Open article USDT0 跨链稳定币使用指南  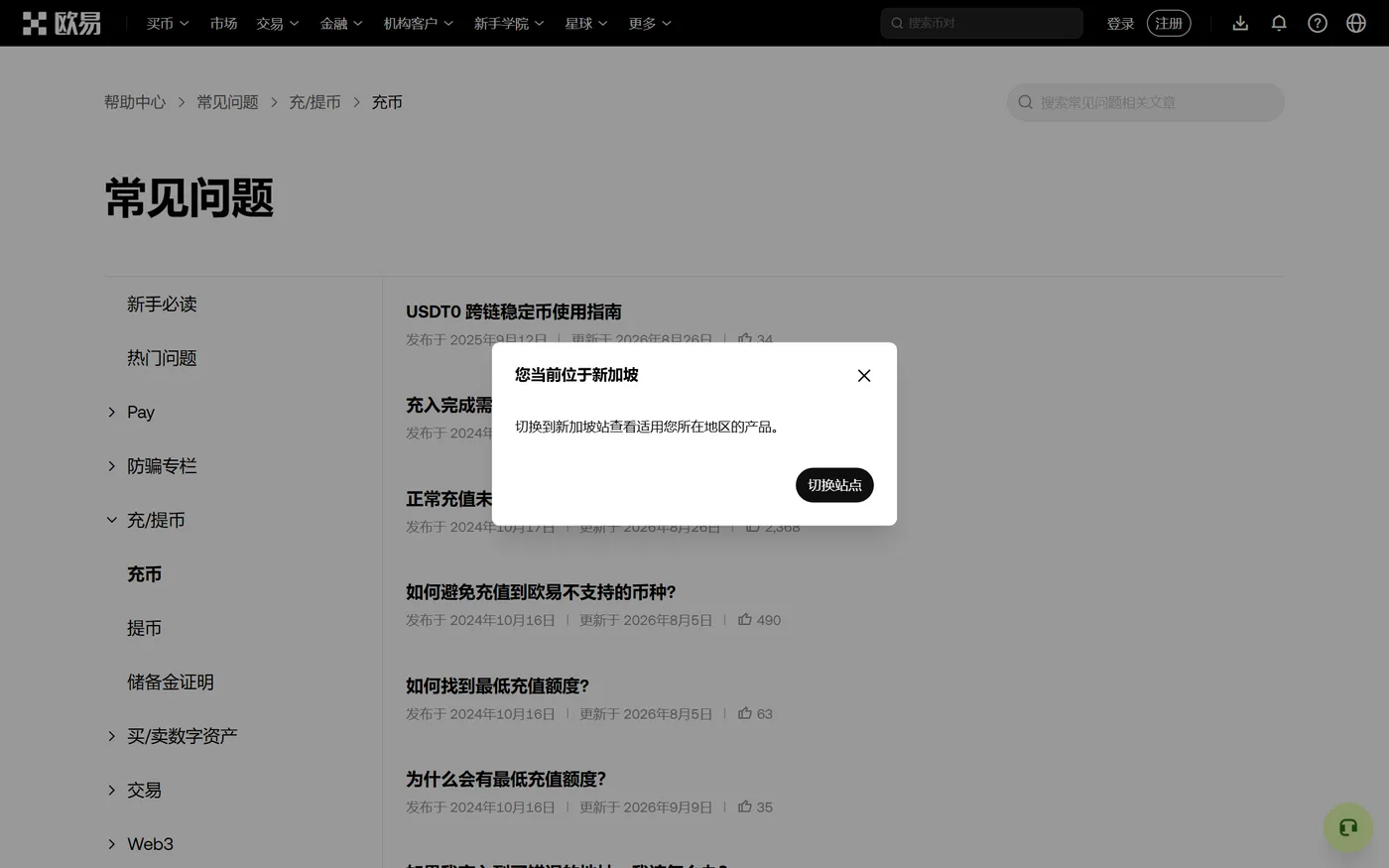coord(514,311)
